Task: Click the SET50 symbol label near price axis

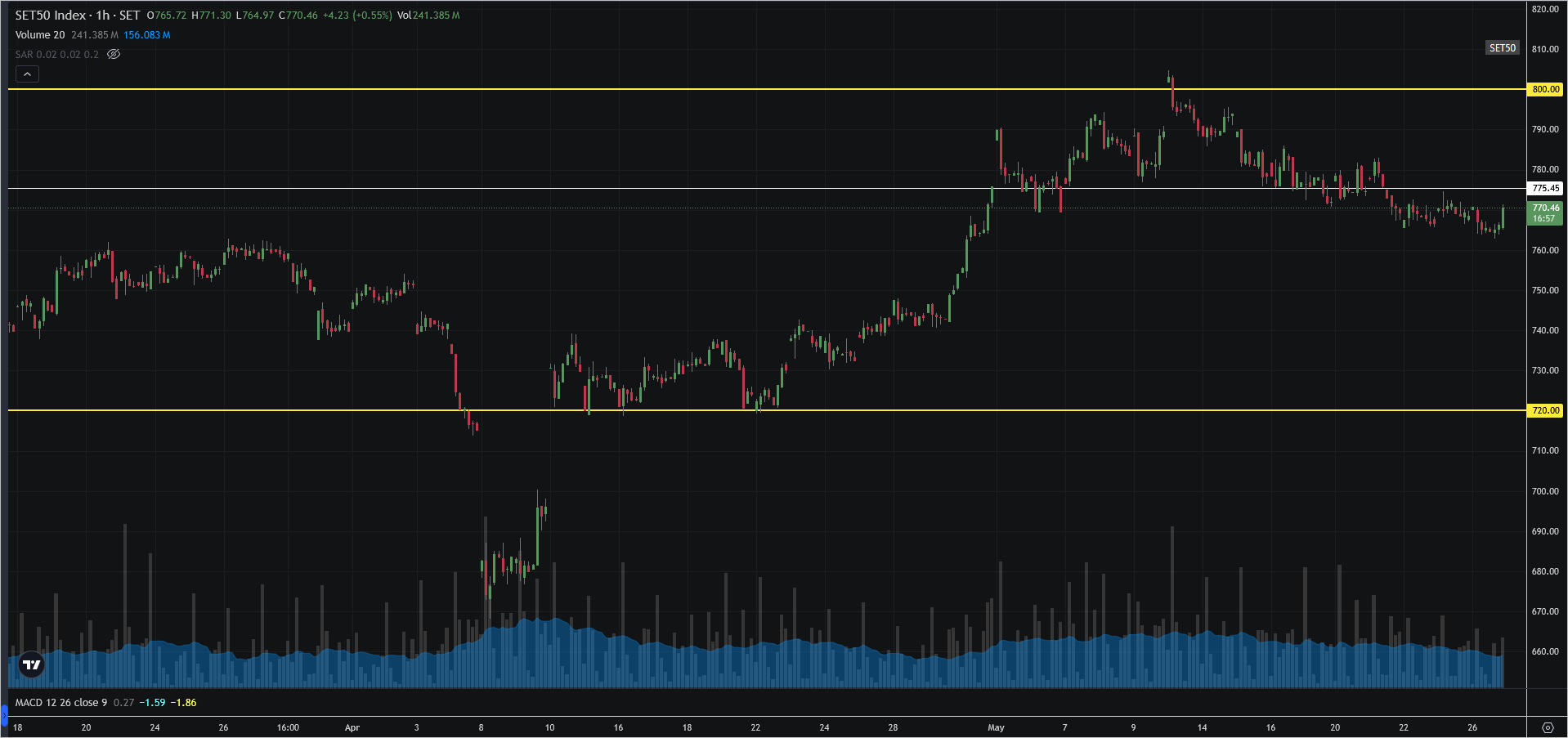Action: tap(1502, 48)
